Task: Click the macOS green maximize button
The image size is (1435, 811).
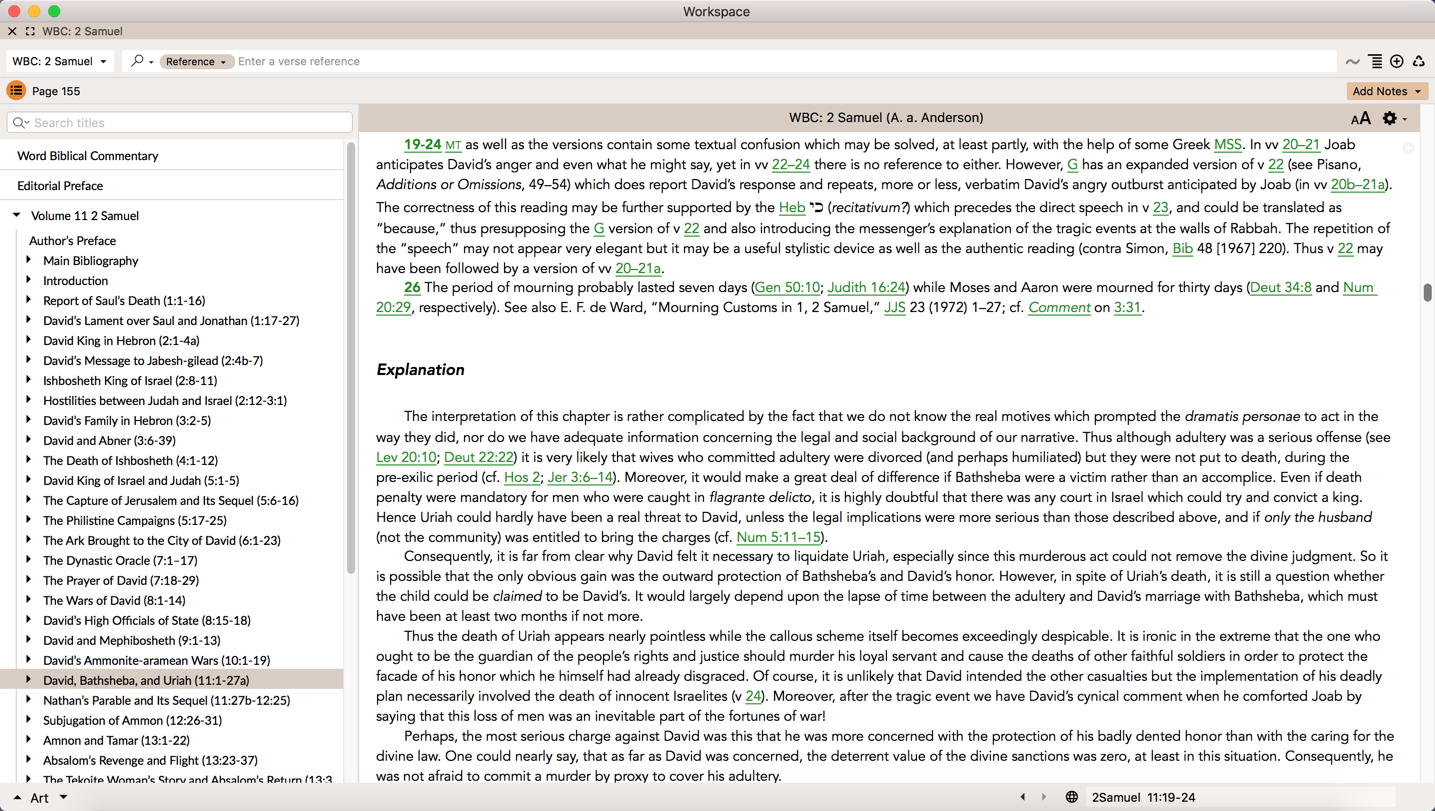Action: (x=54, y=11)
